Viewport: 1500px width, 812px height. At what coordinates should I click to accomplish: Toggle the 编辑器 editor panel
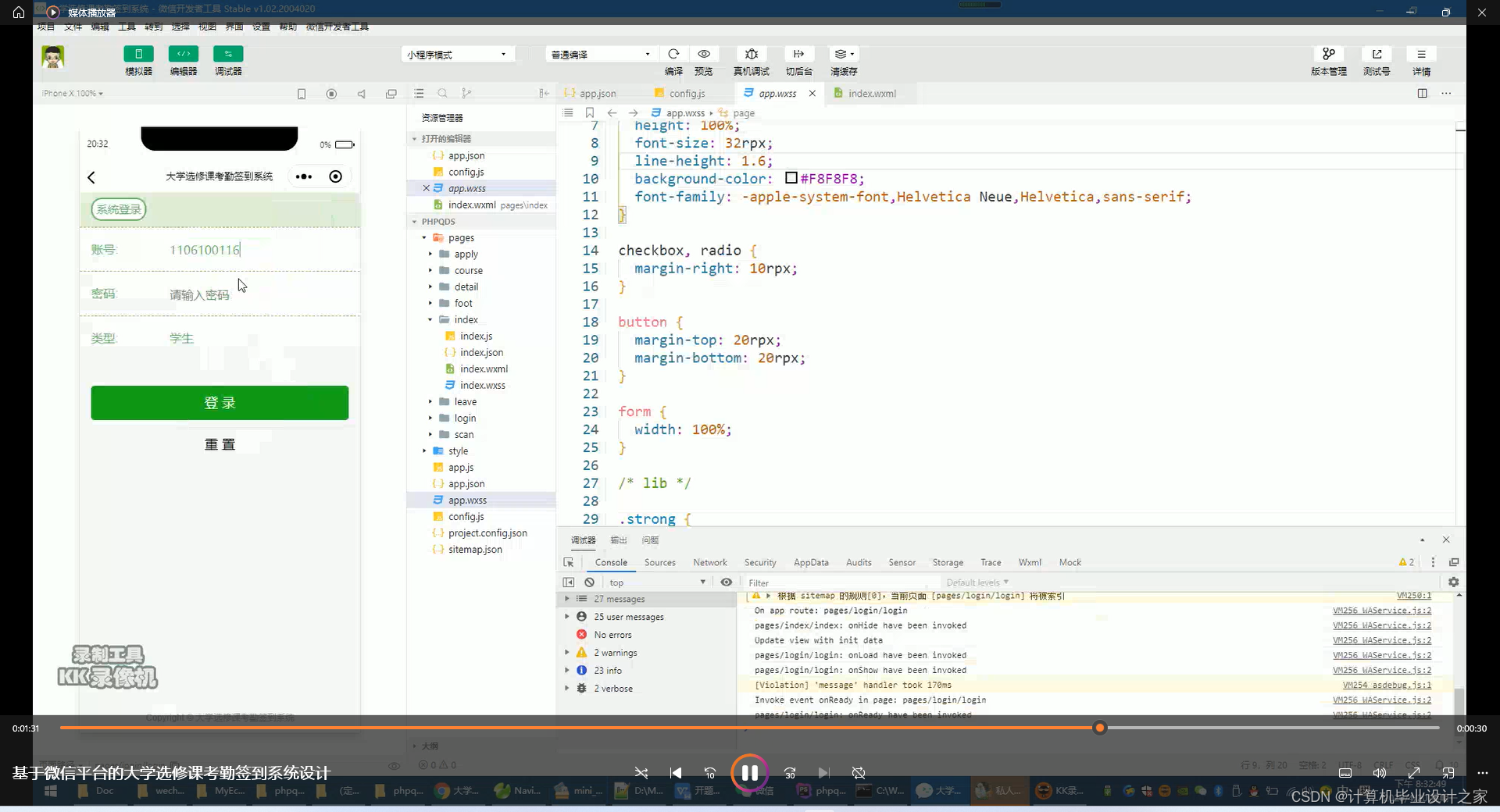point(184,54)
